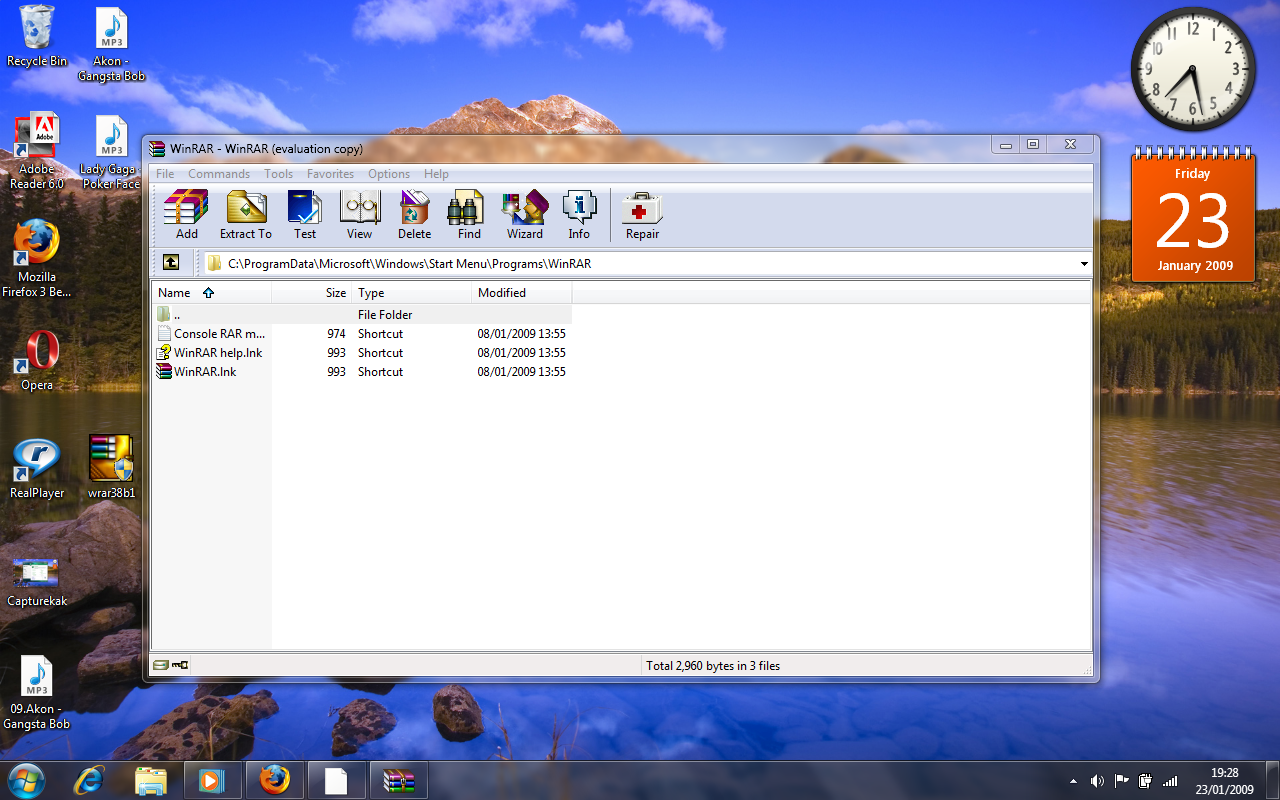Switch to Firefox on the taskbar
The width and height of the screenshot is (1280, 800).
point(274,780)
